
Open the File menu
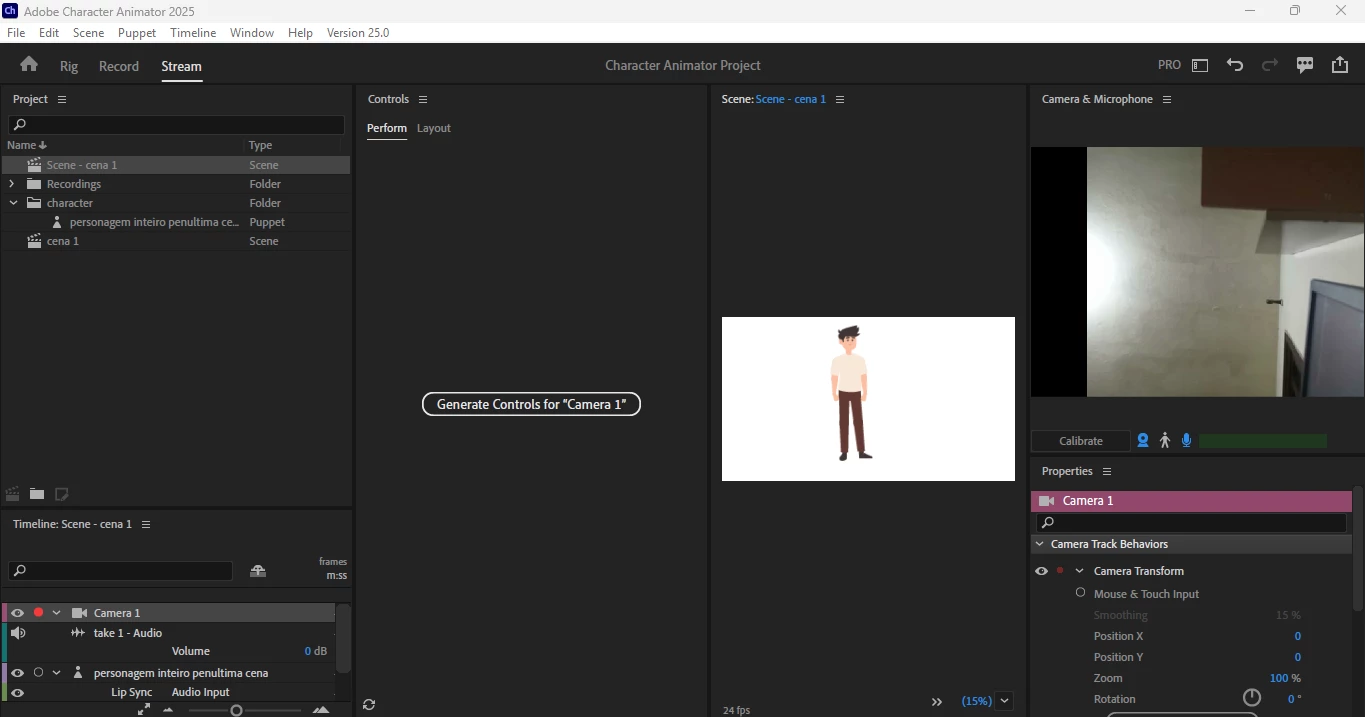(16, 32)
